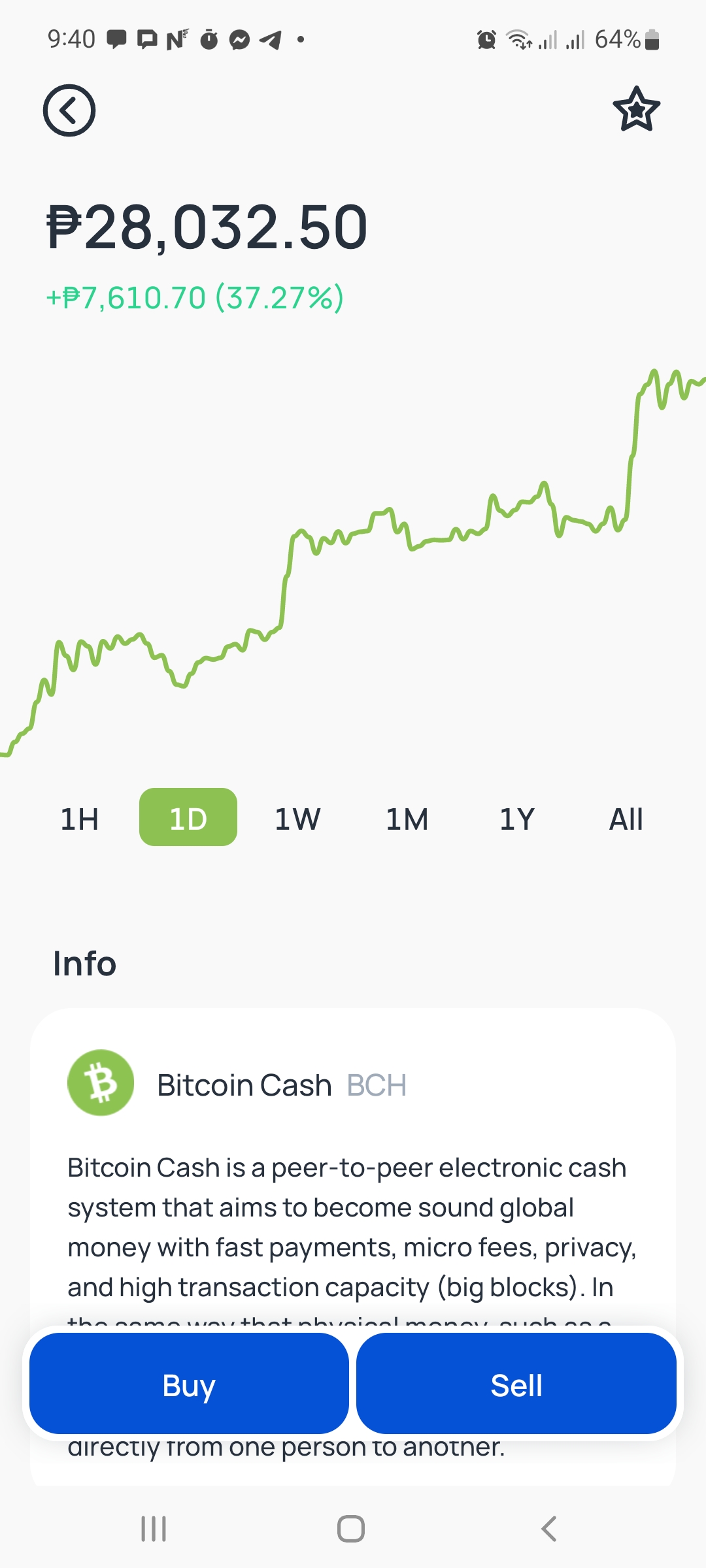Switch chart to the 1W range
The width and height of the screenshot is (706, 1568).
pyautogui.click(x=297, y=818)
